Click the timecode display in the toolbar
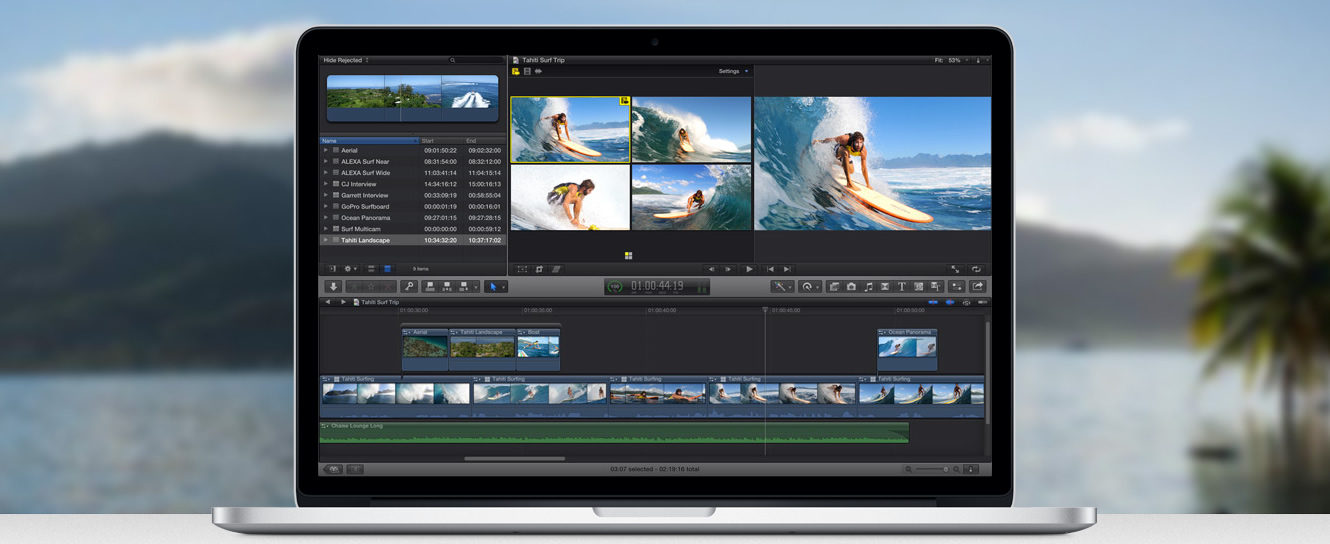The image size is (1330, 544). 657,287
